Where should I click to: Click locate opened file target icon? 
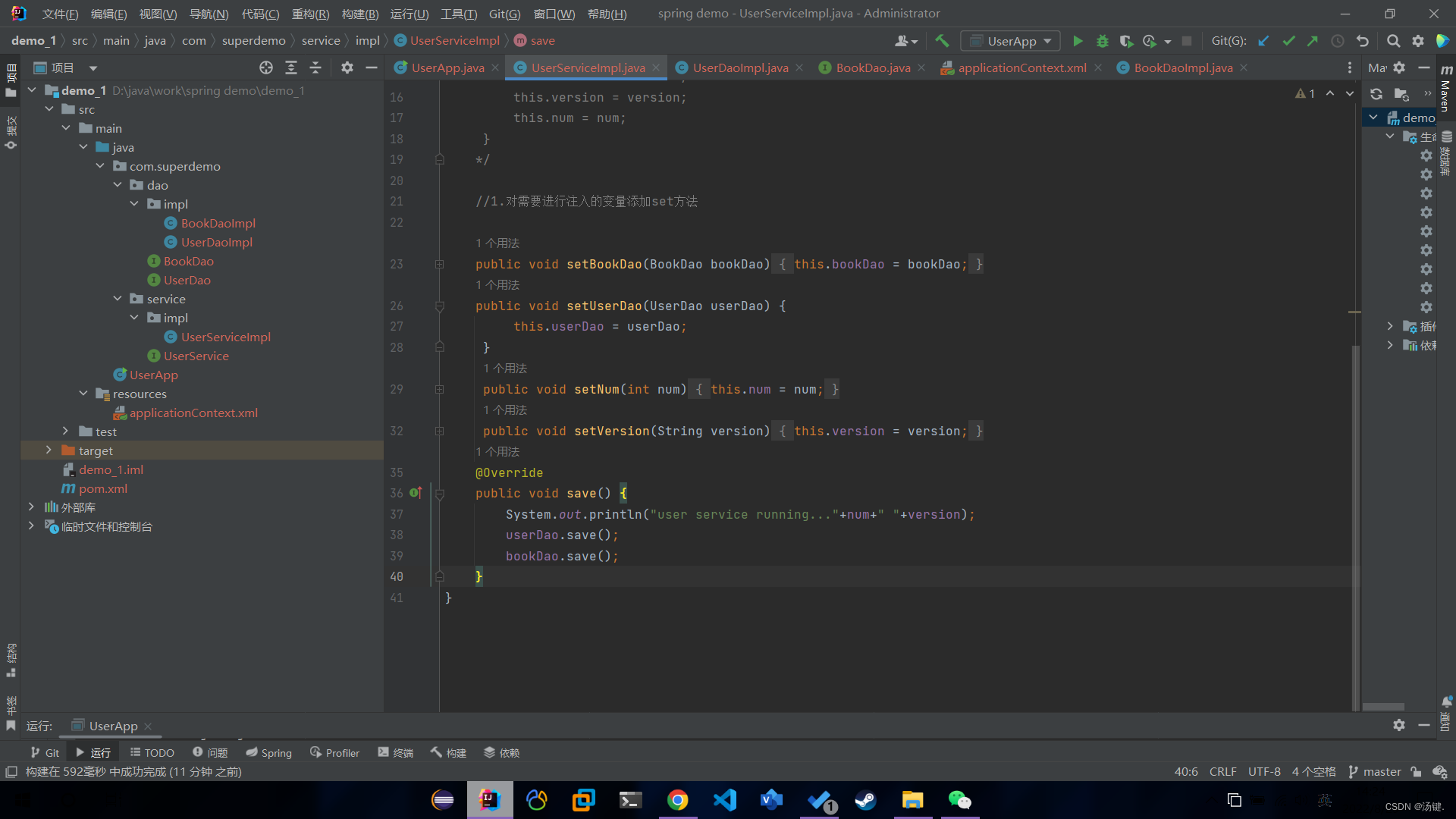click(266, 68)
